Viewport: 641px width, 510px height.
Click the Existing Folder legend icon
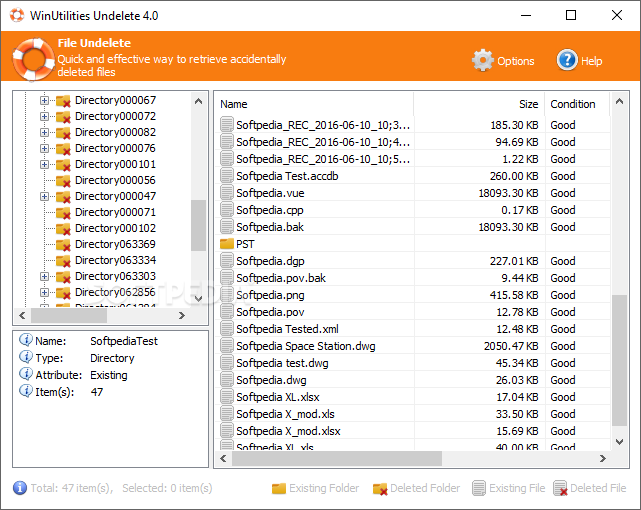click(x=279, y=488)
